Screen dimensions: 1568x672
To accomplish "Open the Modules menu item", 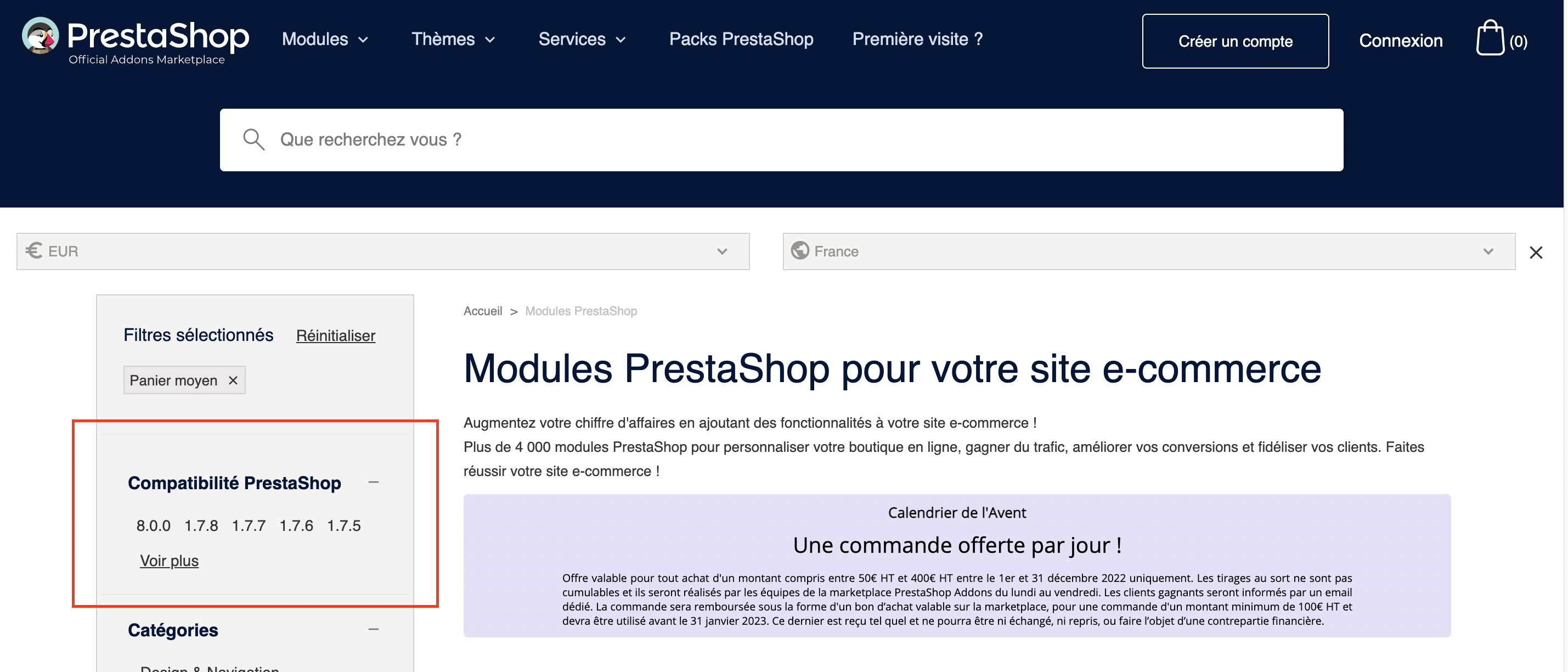I will tap(314, 40).
